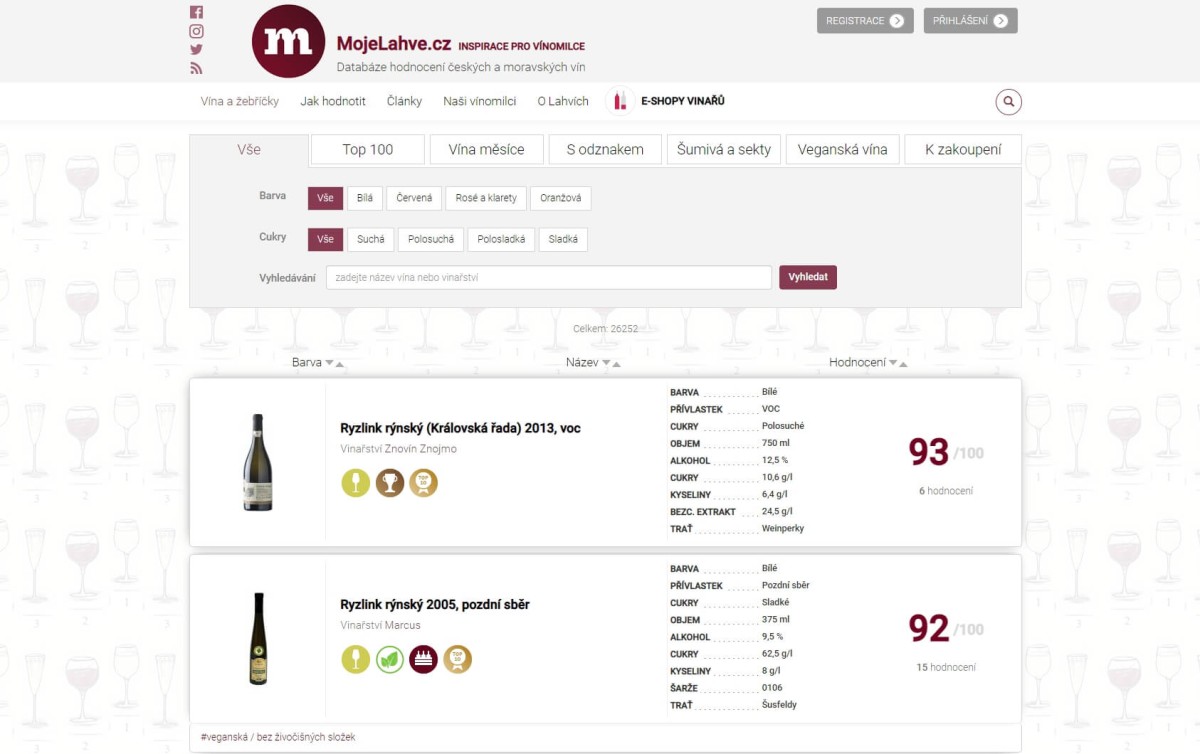Open the Ryzlink rýnský 2013 bottle thumbnail
This screenshot has height=754, width=1200.
(x=258, y=462)
